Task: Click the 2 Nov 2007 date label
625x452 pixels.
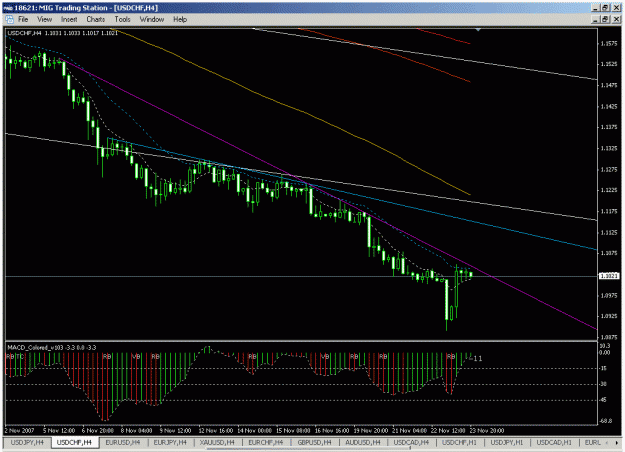Action: pos(20,430)
